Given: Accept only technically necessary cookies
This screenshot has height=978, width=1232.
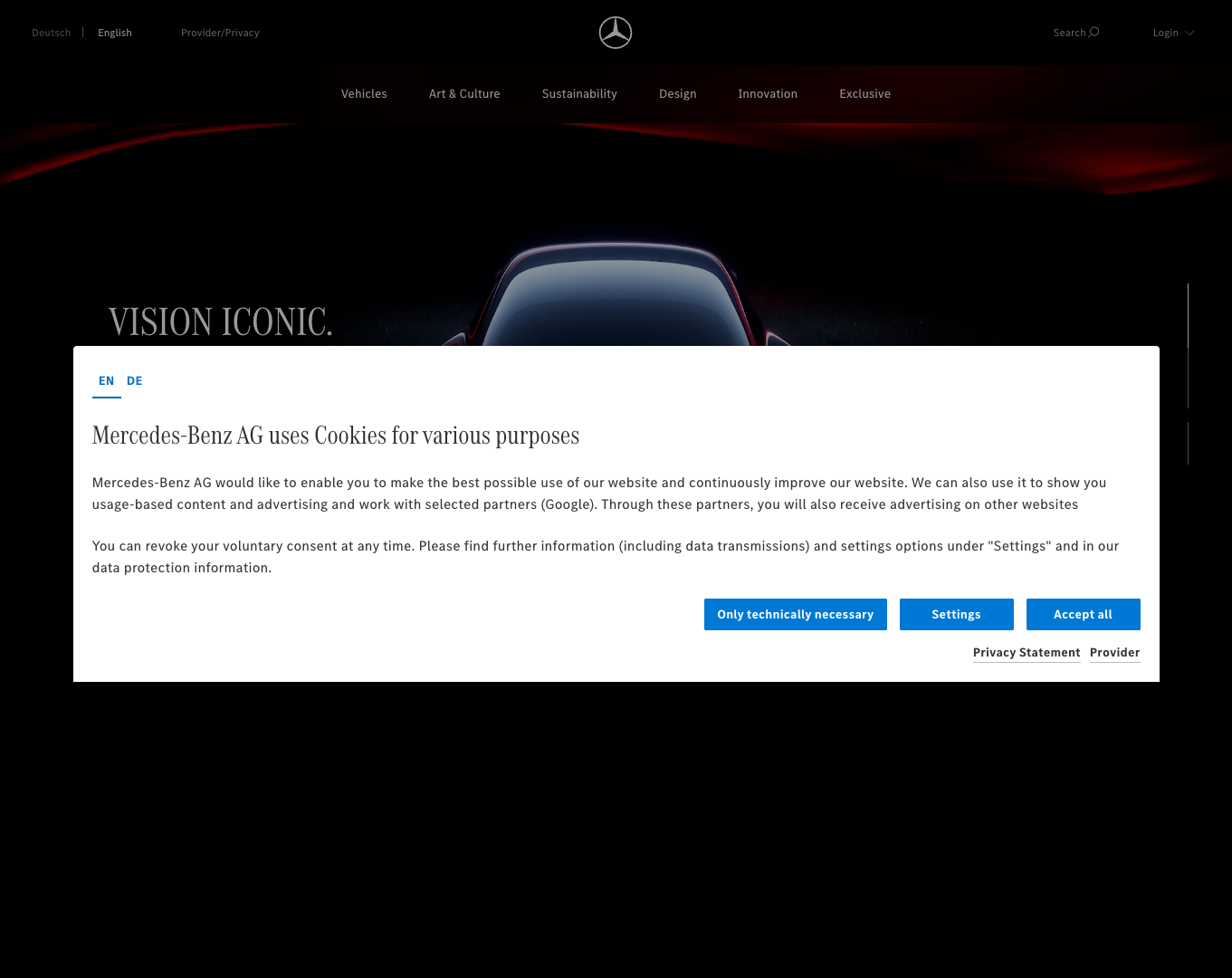Looking at the screenshot, I should (795, 614).
